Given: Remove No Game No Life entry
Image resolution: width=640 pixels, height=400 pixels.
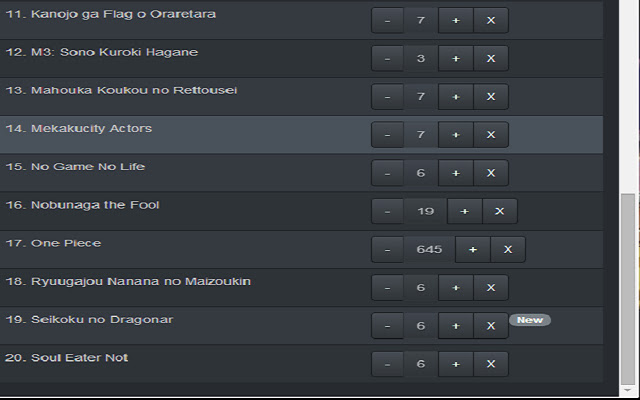Looking at the screenshot, I should click(x=491, y=174).
